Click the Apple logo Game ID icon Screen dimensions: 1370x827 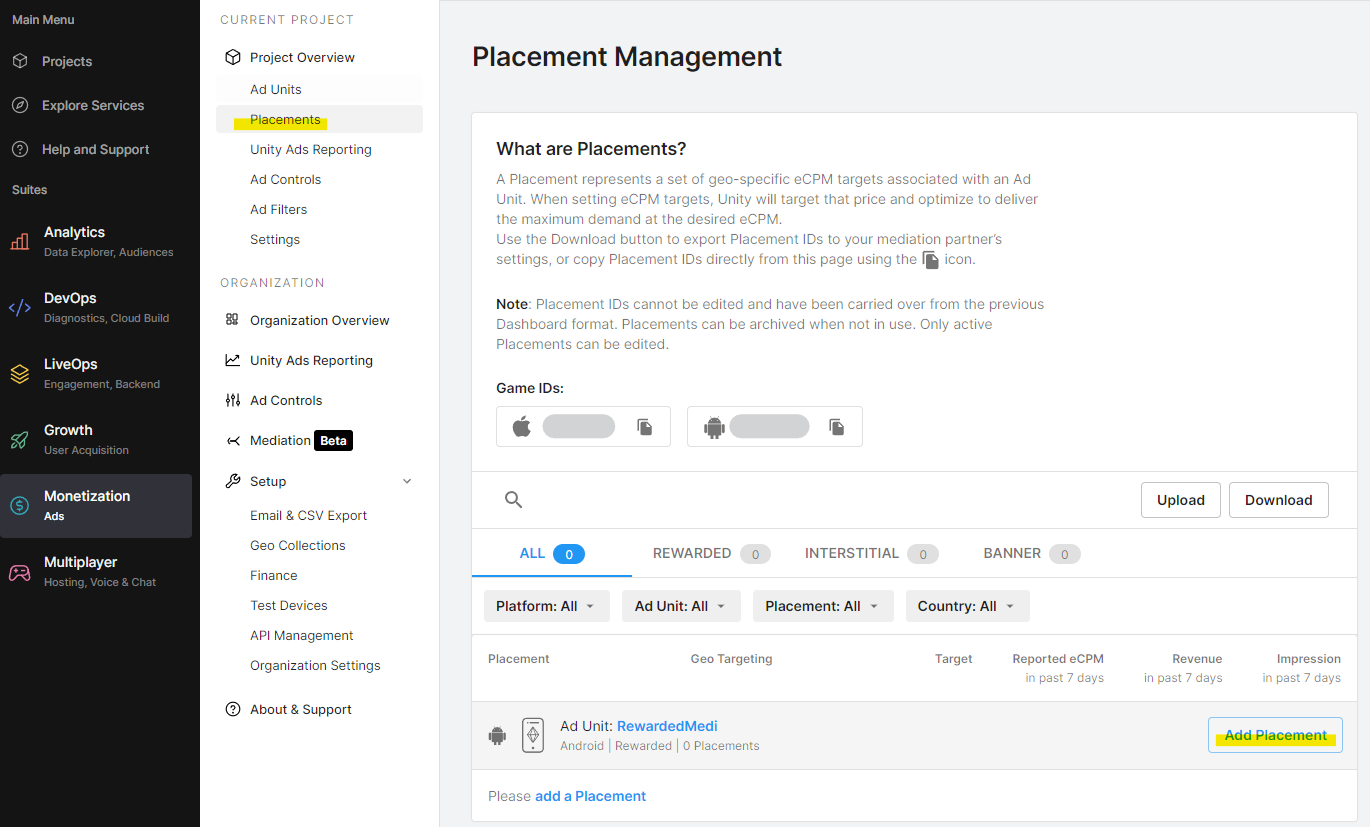pos(521,427)
